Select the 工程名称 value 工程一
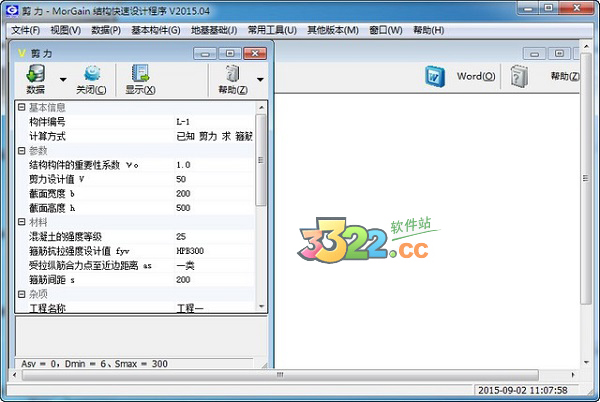 (x=214, y=308)
